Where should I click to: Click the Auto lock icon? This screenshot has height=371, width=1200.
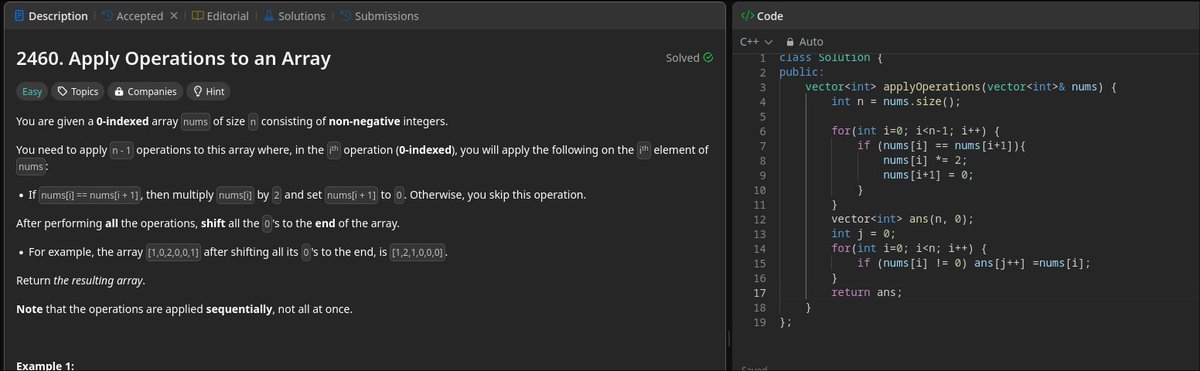coord(791,42)
